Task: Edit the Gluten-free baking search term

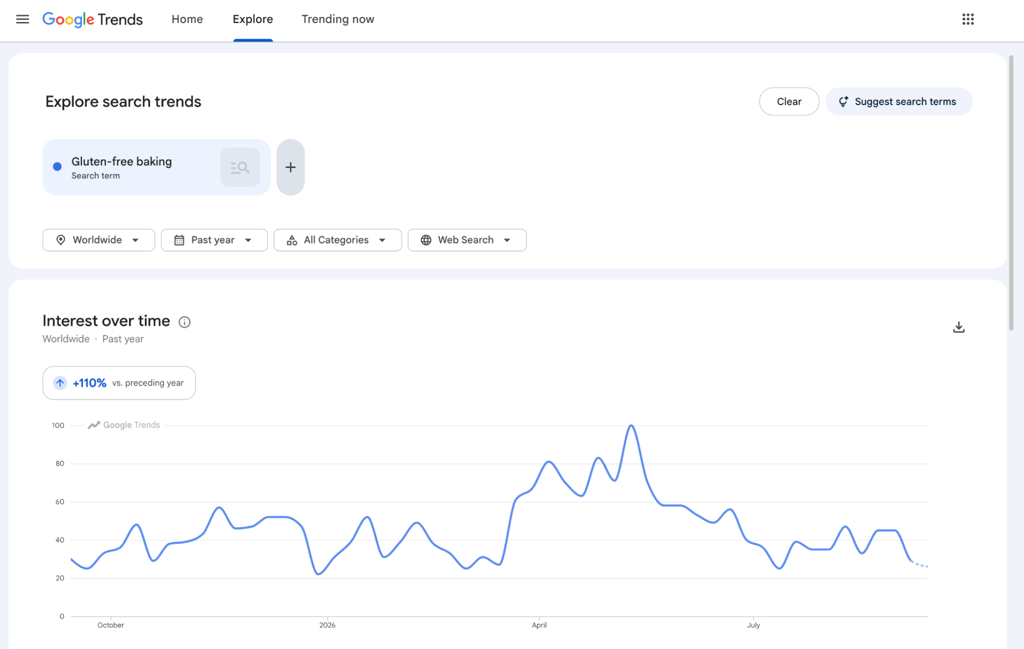Action: click(x=121, y=161)
